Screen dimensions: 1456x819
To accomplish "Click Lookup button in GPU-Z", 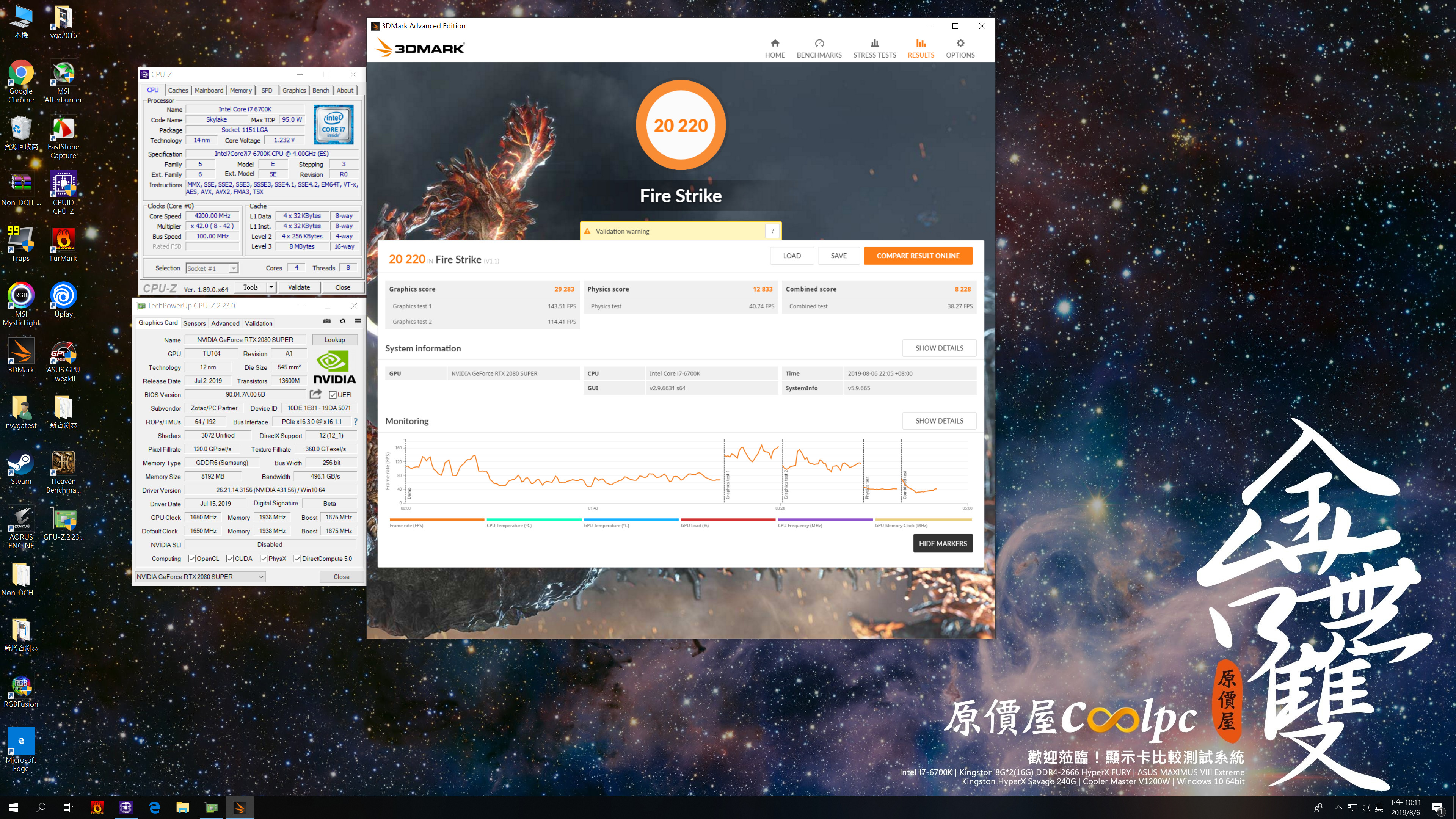I will click(x=334, y=340).
